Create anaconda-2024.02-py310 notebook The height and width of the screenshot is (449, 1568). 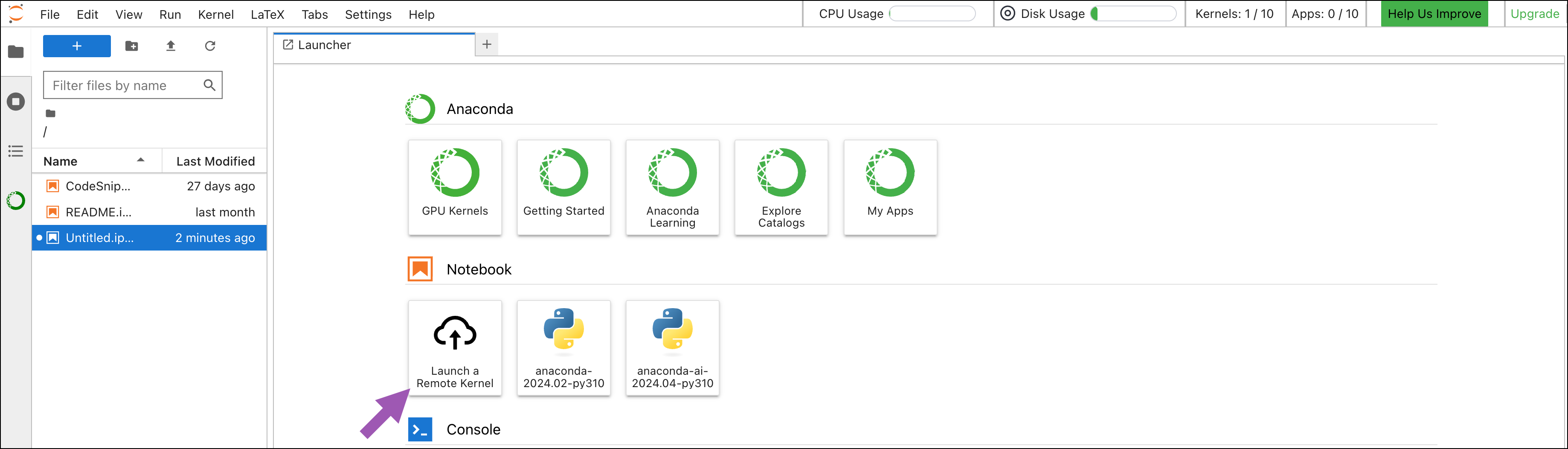coord(563,348)
